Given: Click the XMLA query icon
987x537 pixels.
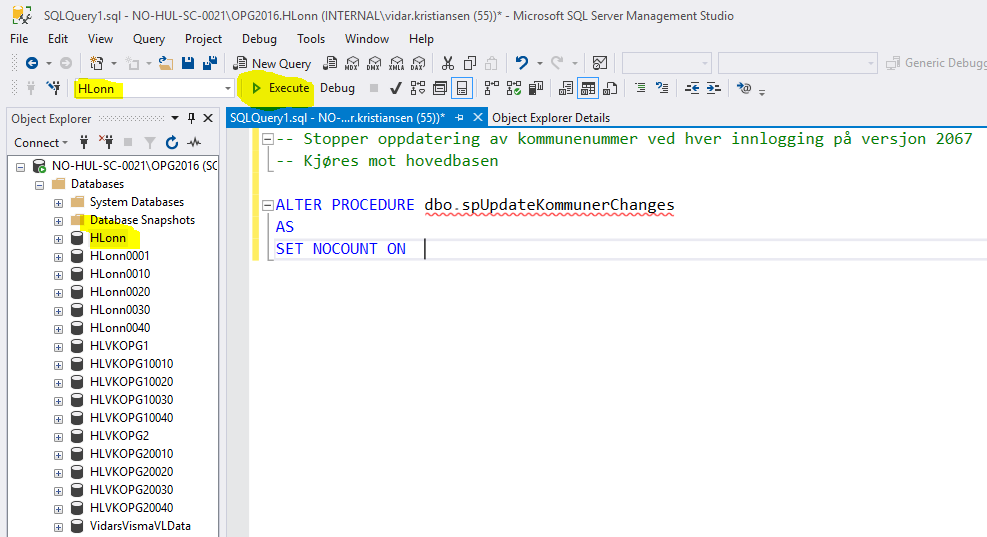Looking at the screenshot, I should tap(396, 63).
